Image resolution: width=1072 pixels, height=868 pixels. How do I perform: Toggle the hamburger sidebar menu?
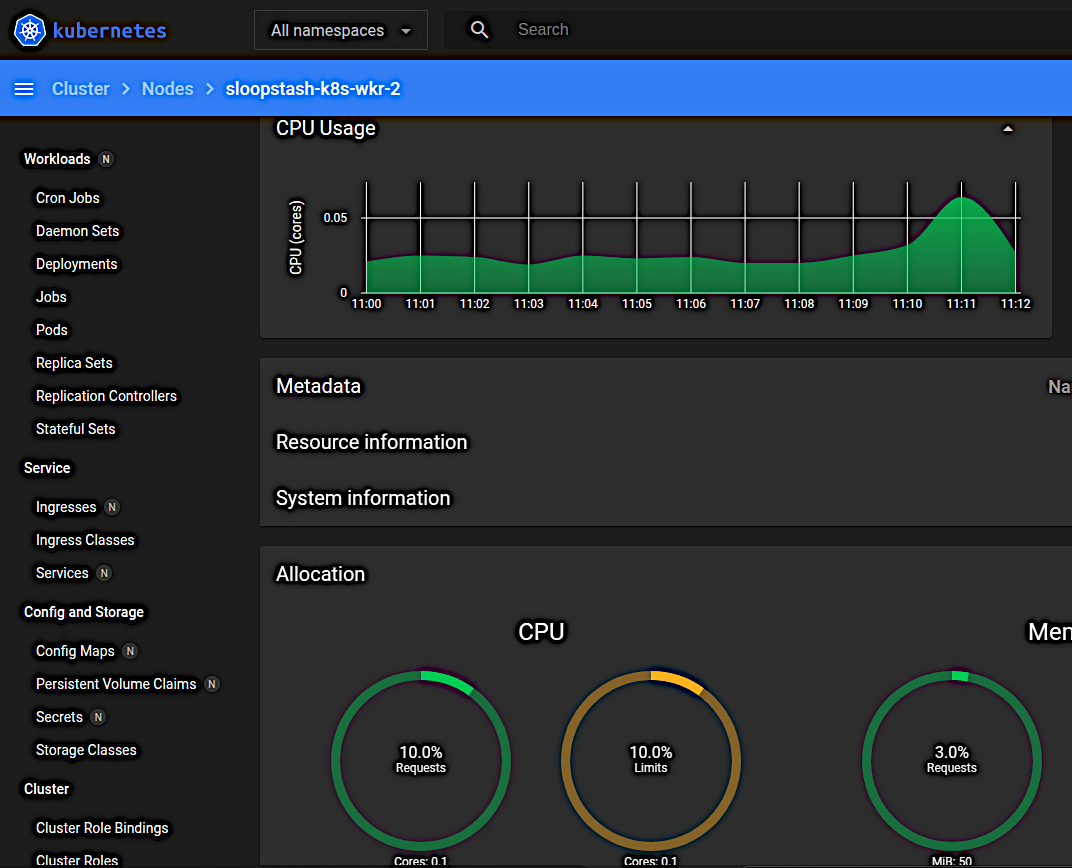point(24,89)
